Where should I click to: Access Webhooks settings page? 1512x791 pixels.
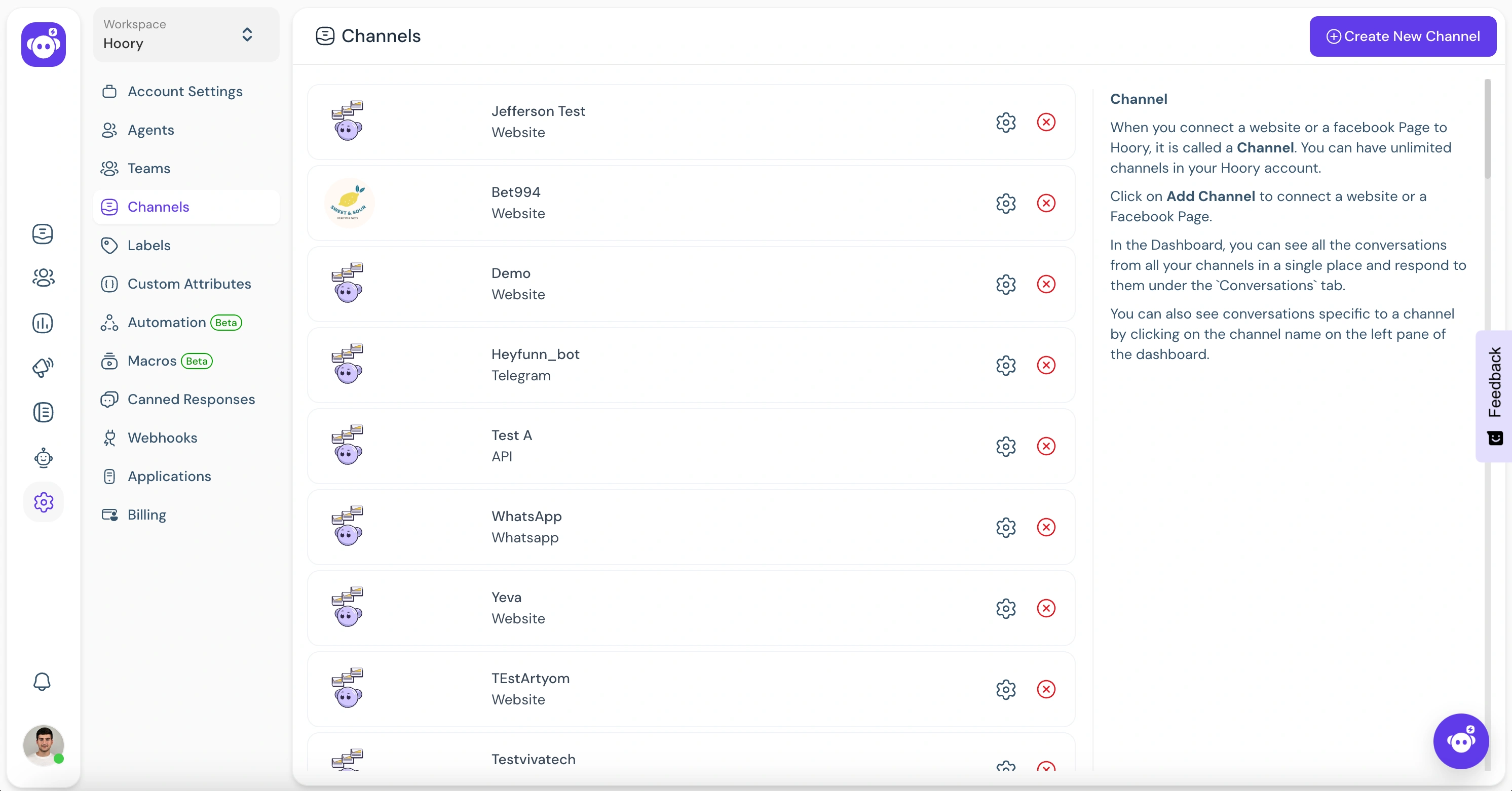162,437
